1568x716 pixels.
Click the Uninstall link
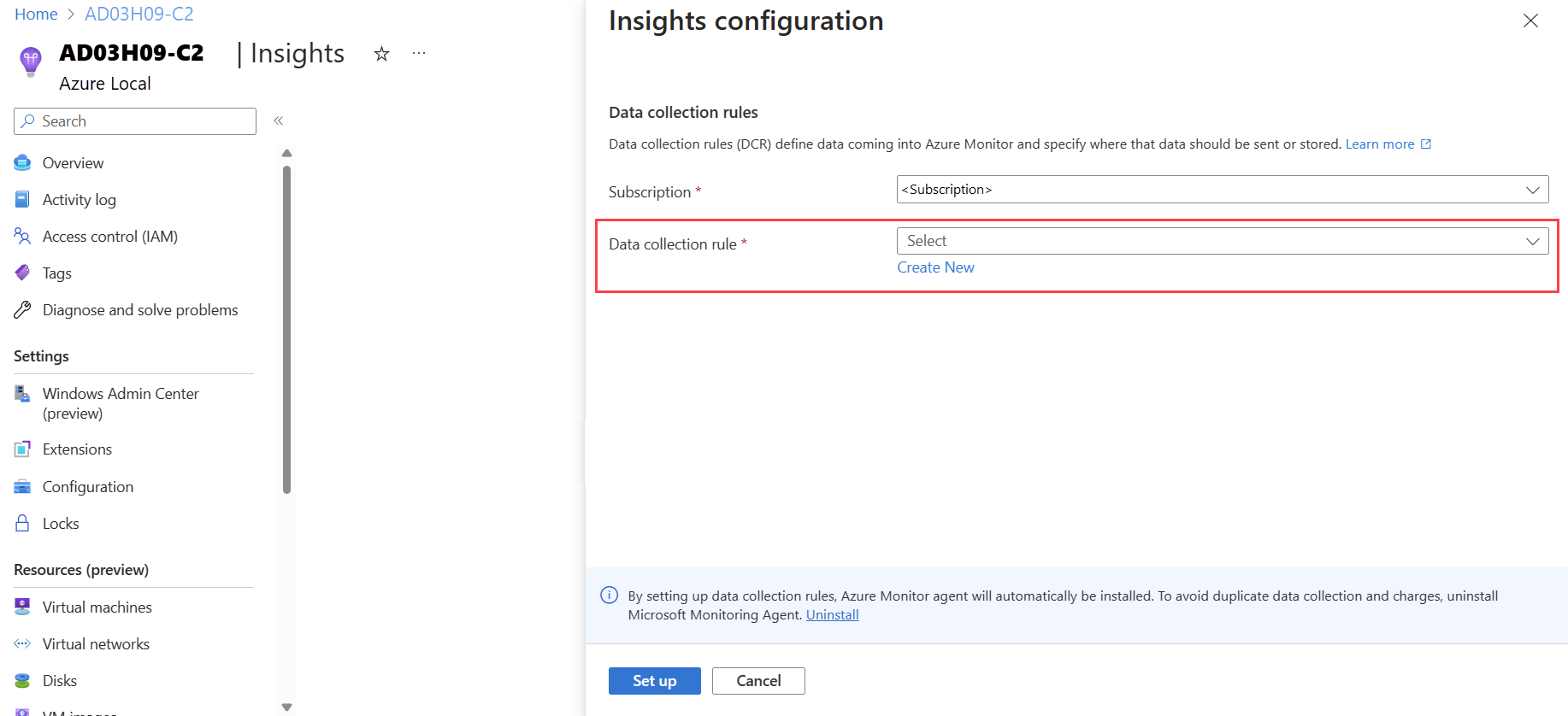pos(832,615)
